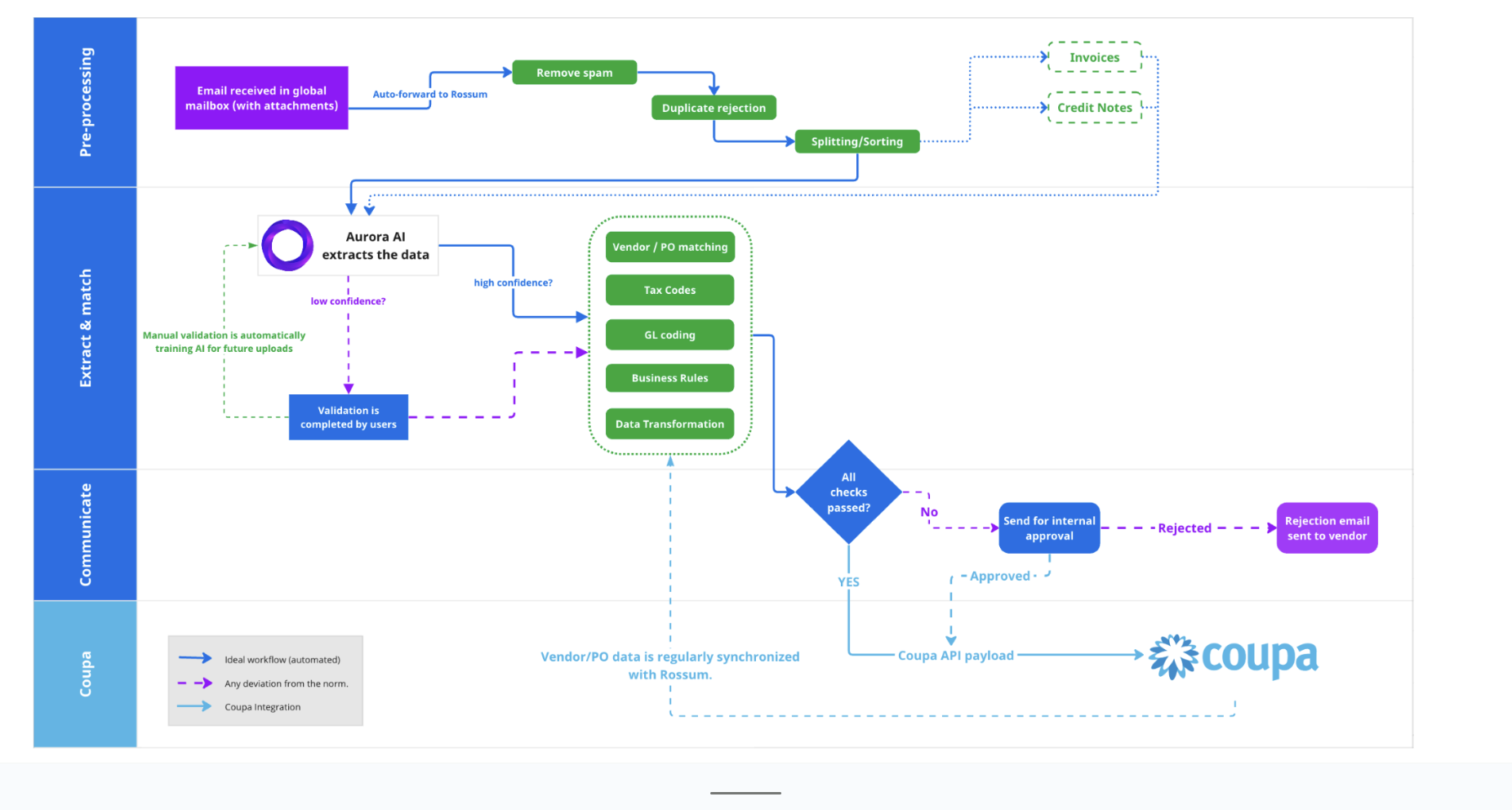Click 'Auto-forward to Rossum' label

click(430, 94)
